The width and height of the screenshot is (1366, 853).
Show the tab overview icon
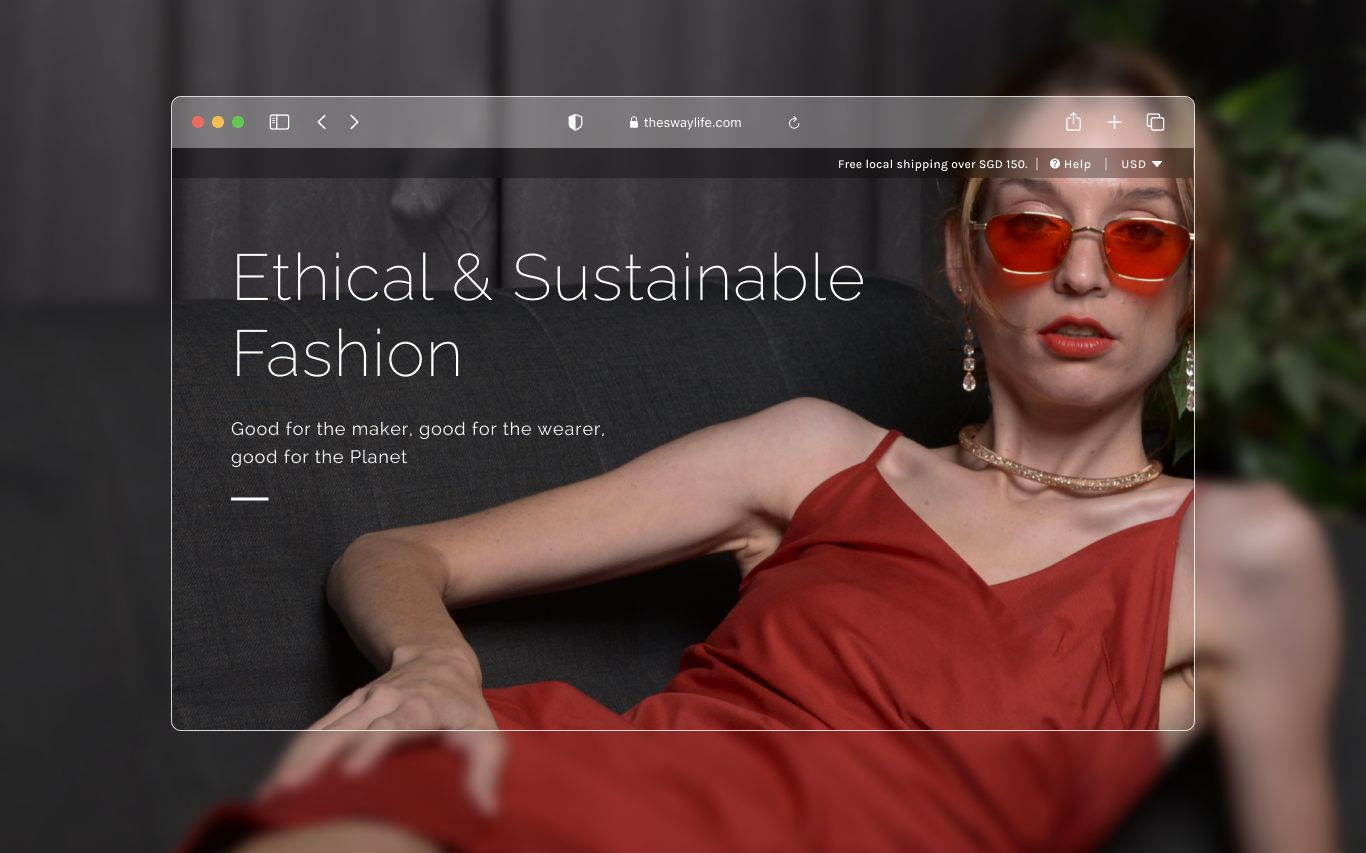pyautogui.click(x=1155, y=122)
